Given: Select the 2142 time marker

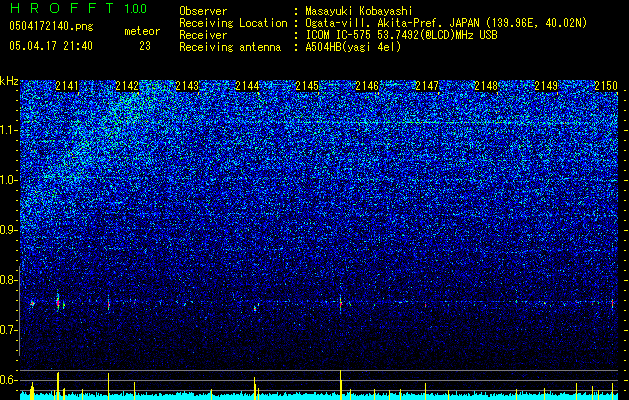Looking at the screenshot, I should (127, 86).
